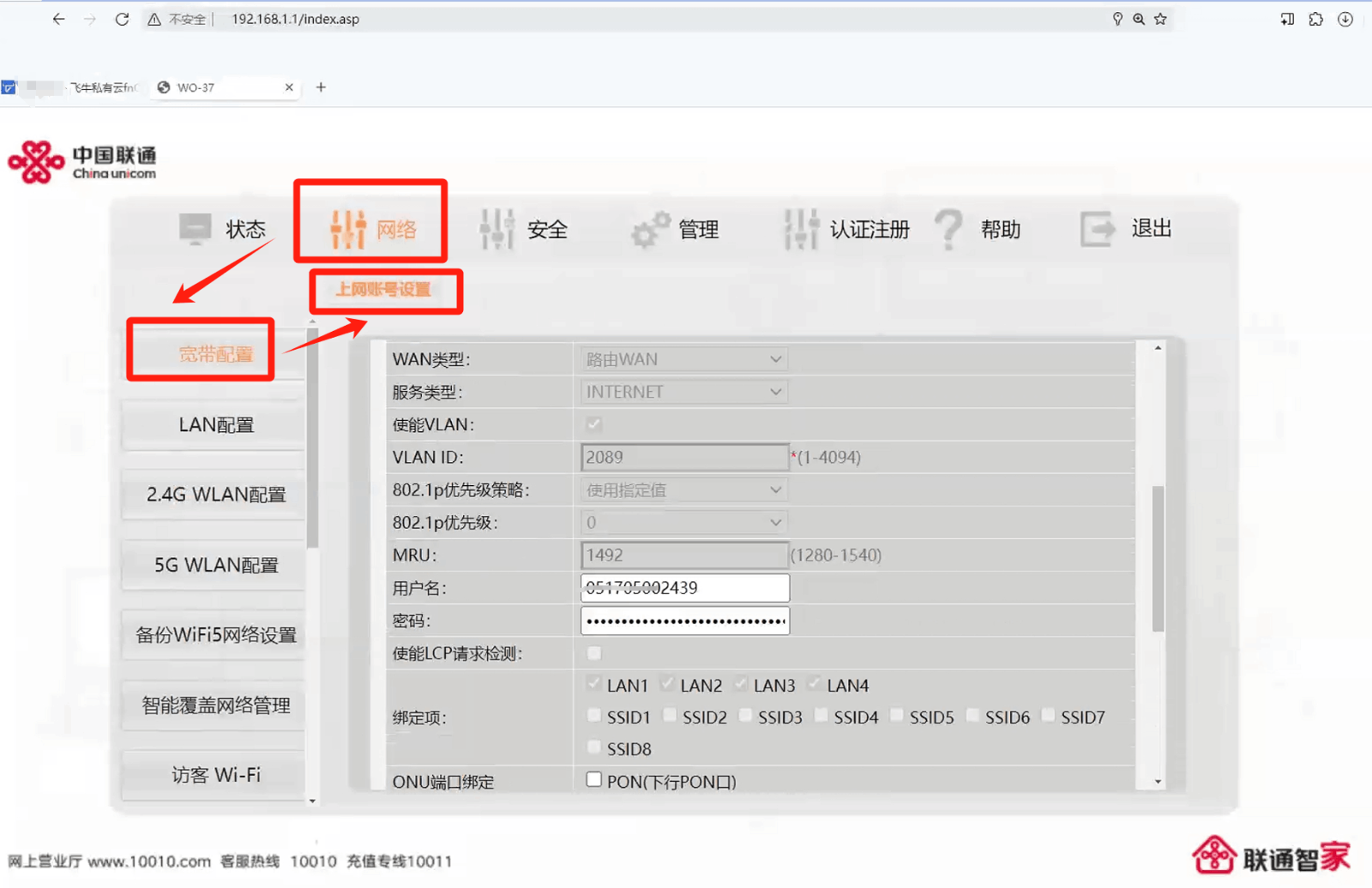Viewport: 1372px width, 888px height.
Task: Click inside the 用户名 username field
Action: pyautogui.click(x=683, y=587)
